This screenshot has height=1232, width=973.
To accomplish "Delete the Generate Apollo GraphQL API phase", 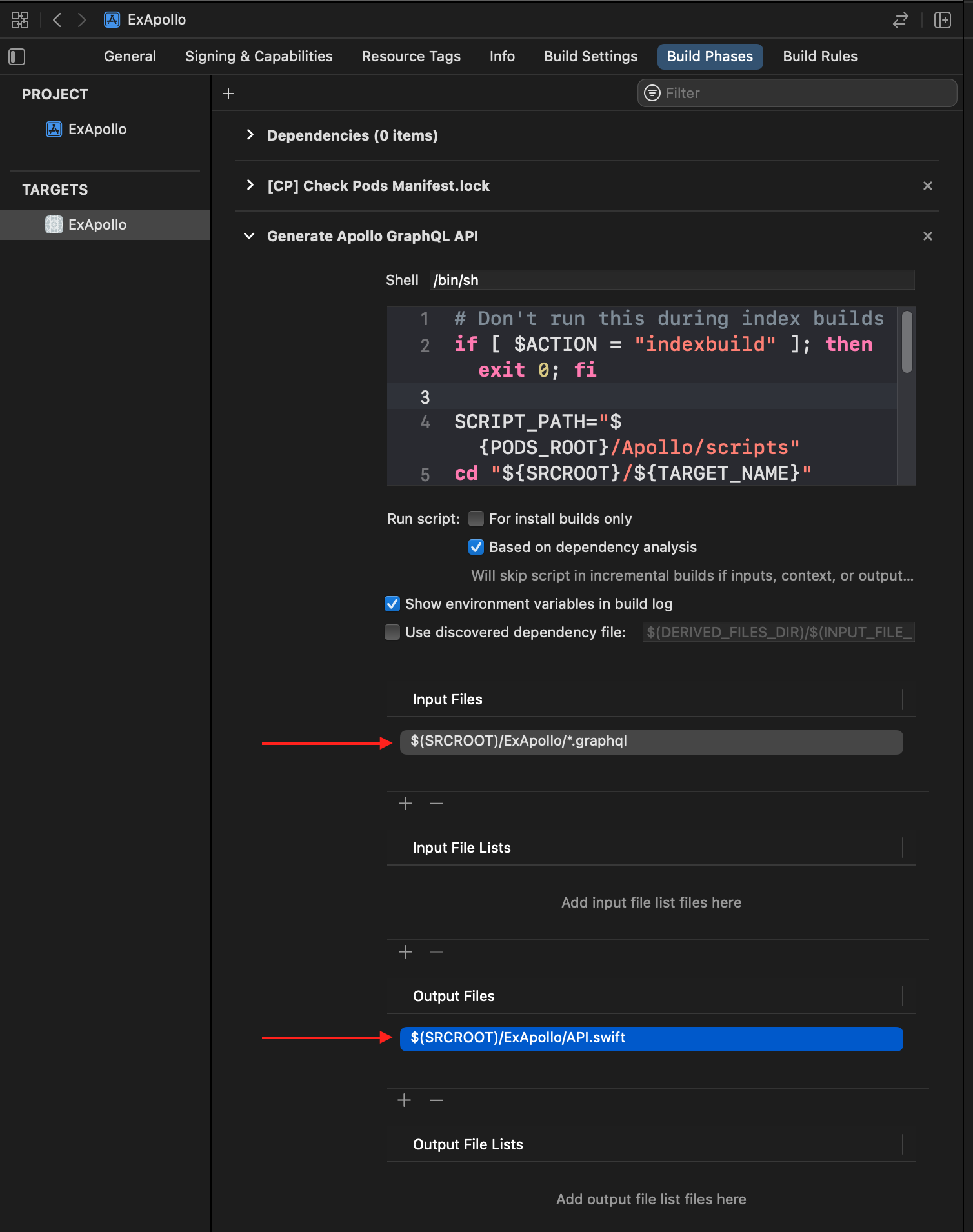I will [x=928, y=236].
